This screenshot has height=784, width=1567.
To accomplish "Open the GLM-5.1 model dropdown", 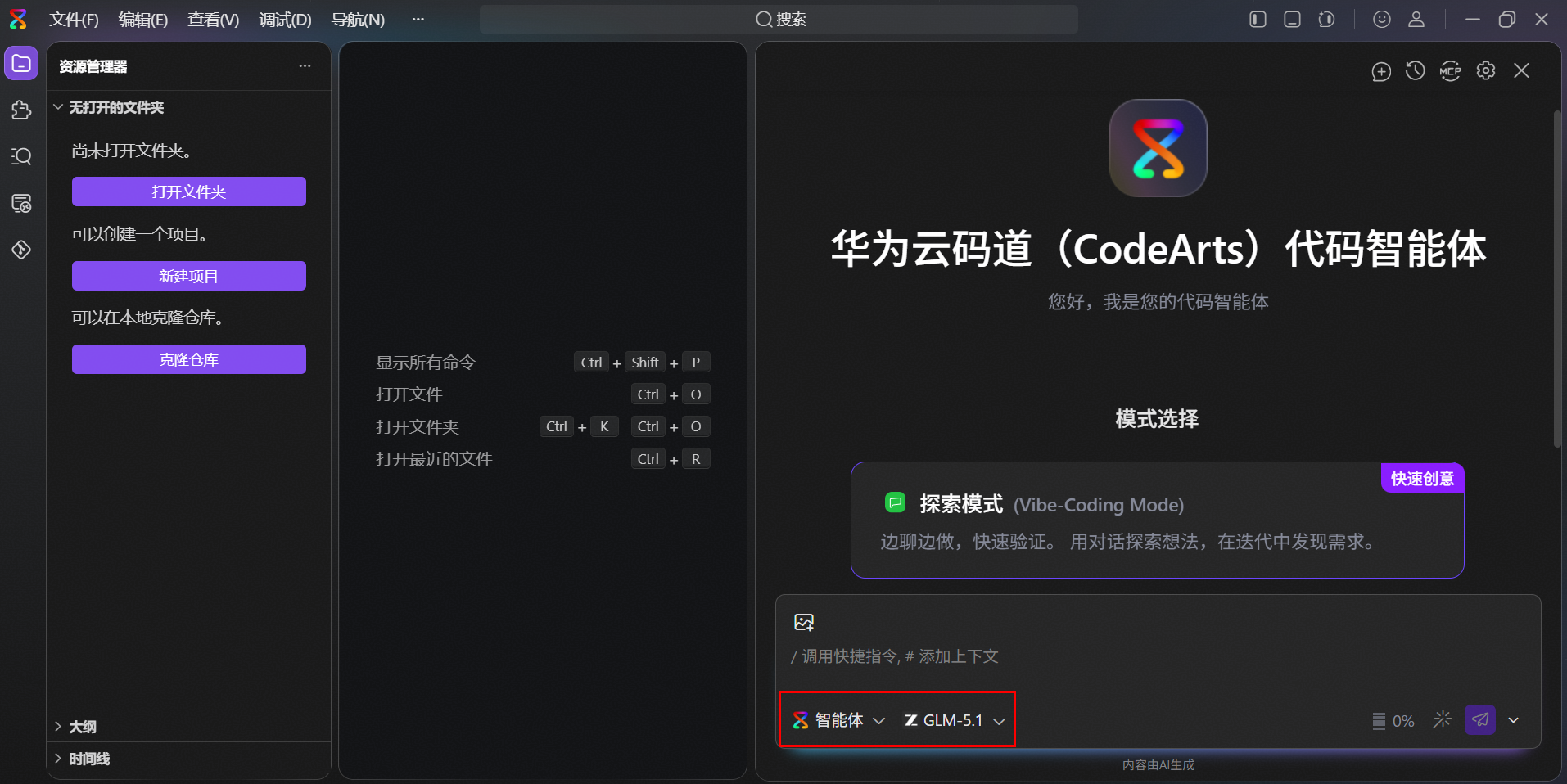I will click(955, 720).
